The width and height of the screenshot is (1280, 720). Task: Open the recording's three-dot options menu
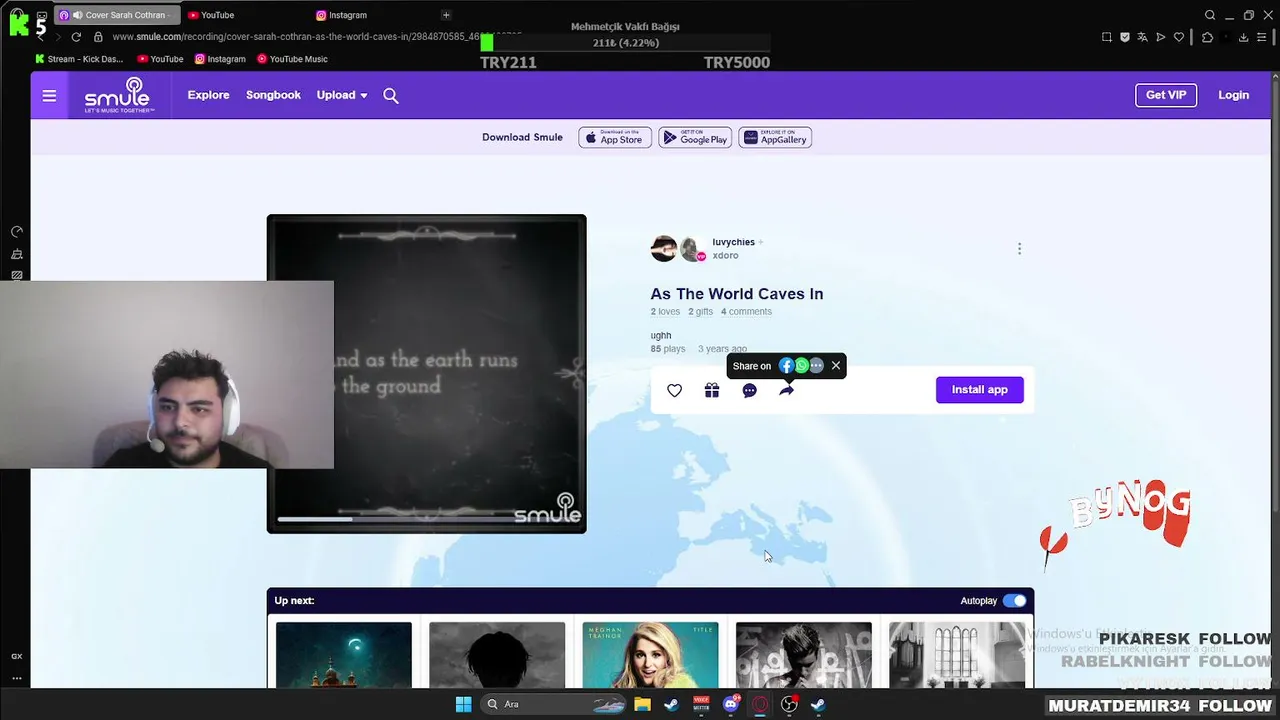pos(1019,249)
